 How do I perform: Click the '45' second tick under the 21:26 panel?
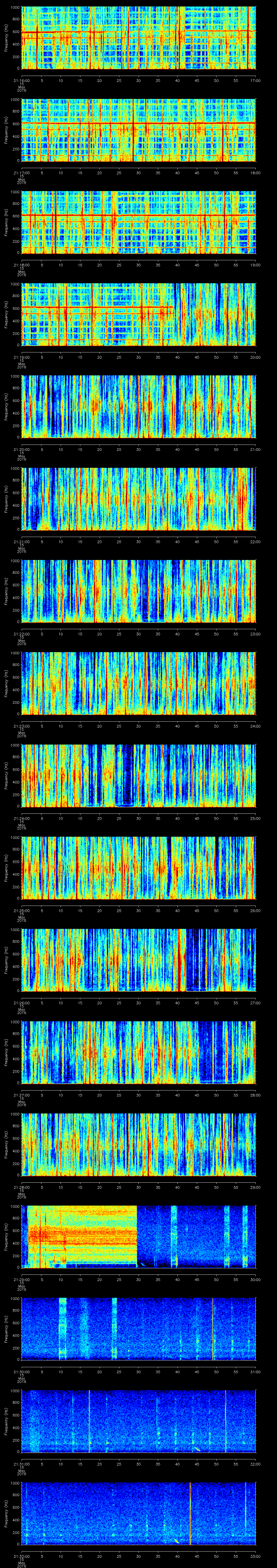pos(197,1003)
